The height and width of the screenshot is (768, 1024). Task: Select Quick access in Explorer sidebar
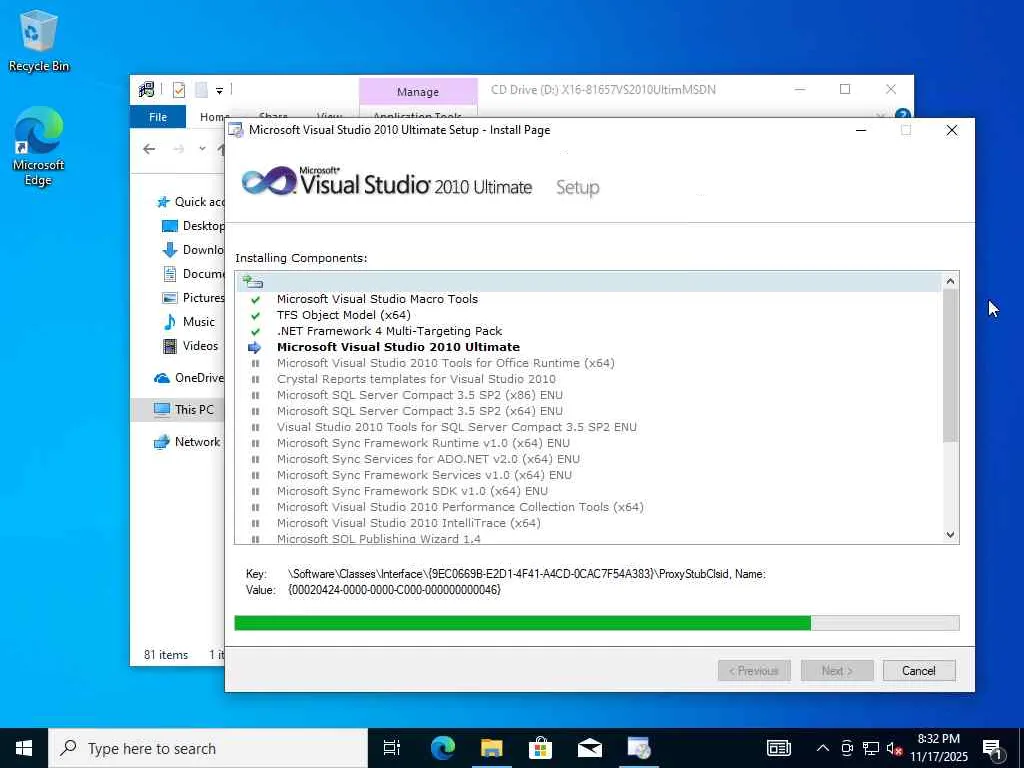[x=190, y=202]
